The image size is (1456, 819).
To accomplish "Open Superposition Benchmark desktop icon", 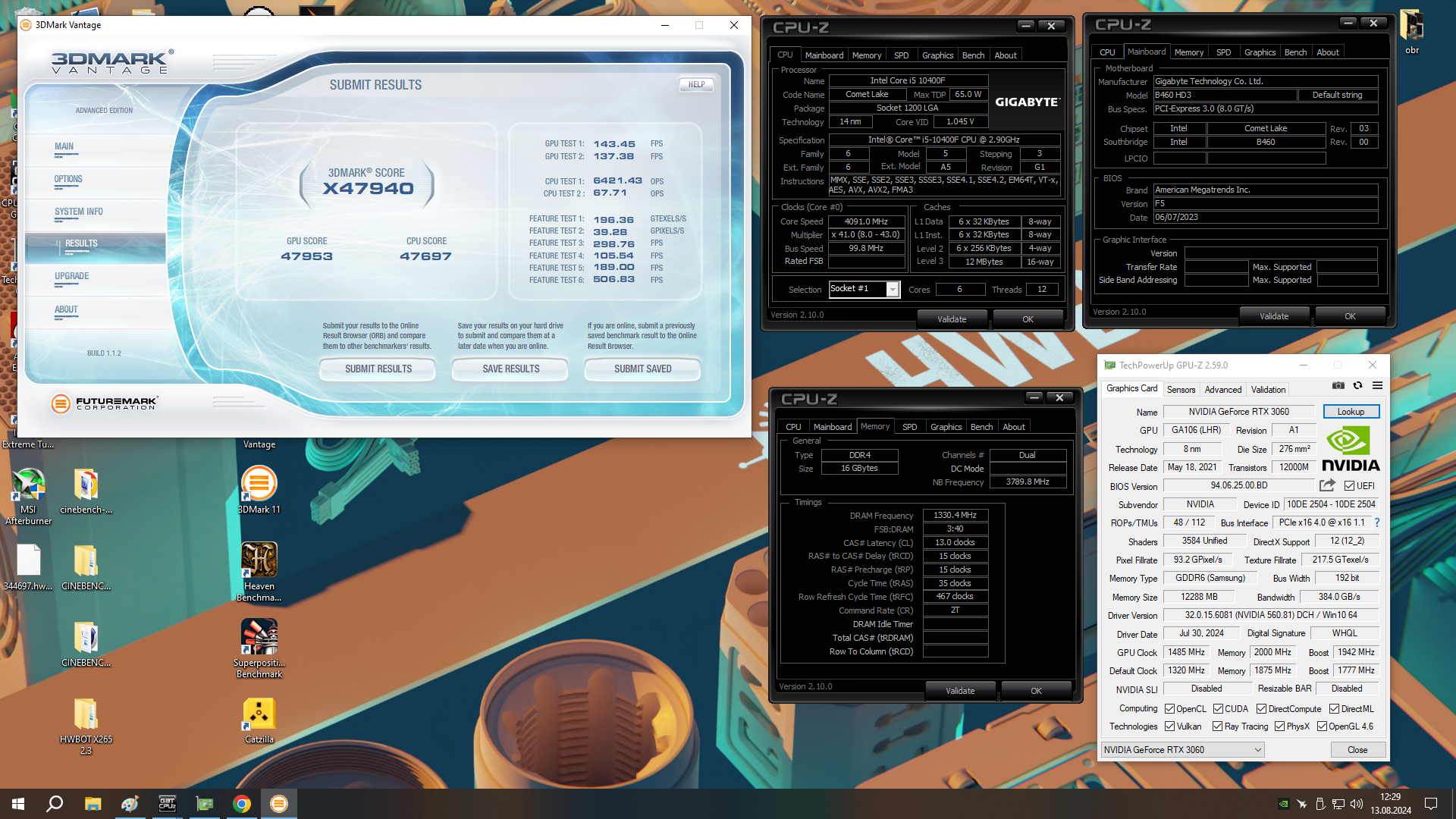I will (x=259, y=648).
